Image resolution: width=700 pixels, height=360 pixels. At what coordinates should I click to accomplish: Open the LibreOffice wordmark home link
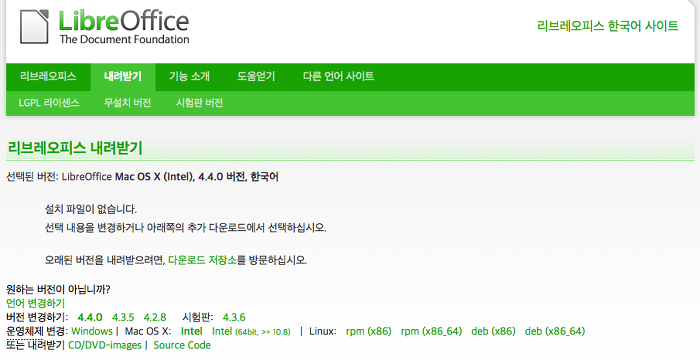click(x=124, y=27)
